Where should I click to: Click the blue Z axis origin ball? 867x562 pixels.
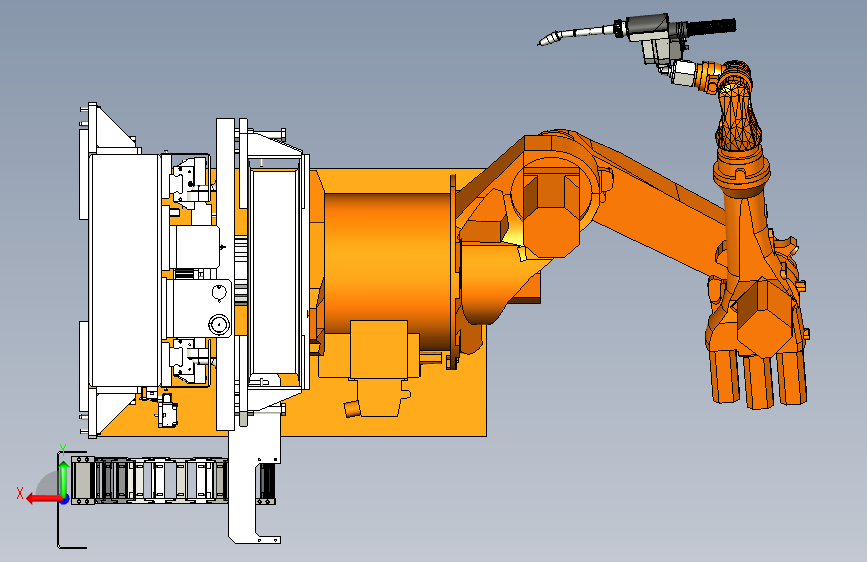pyautogui.click(x=65, y=499)
